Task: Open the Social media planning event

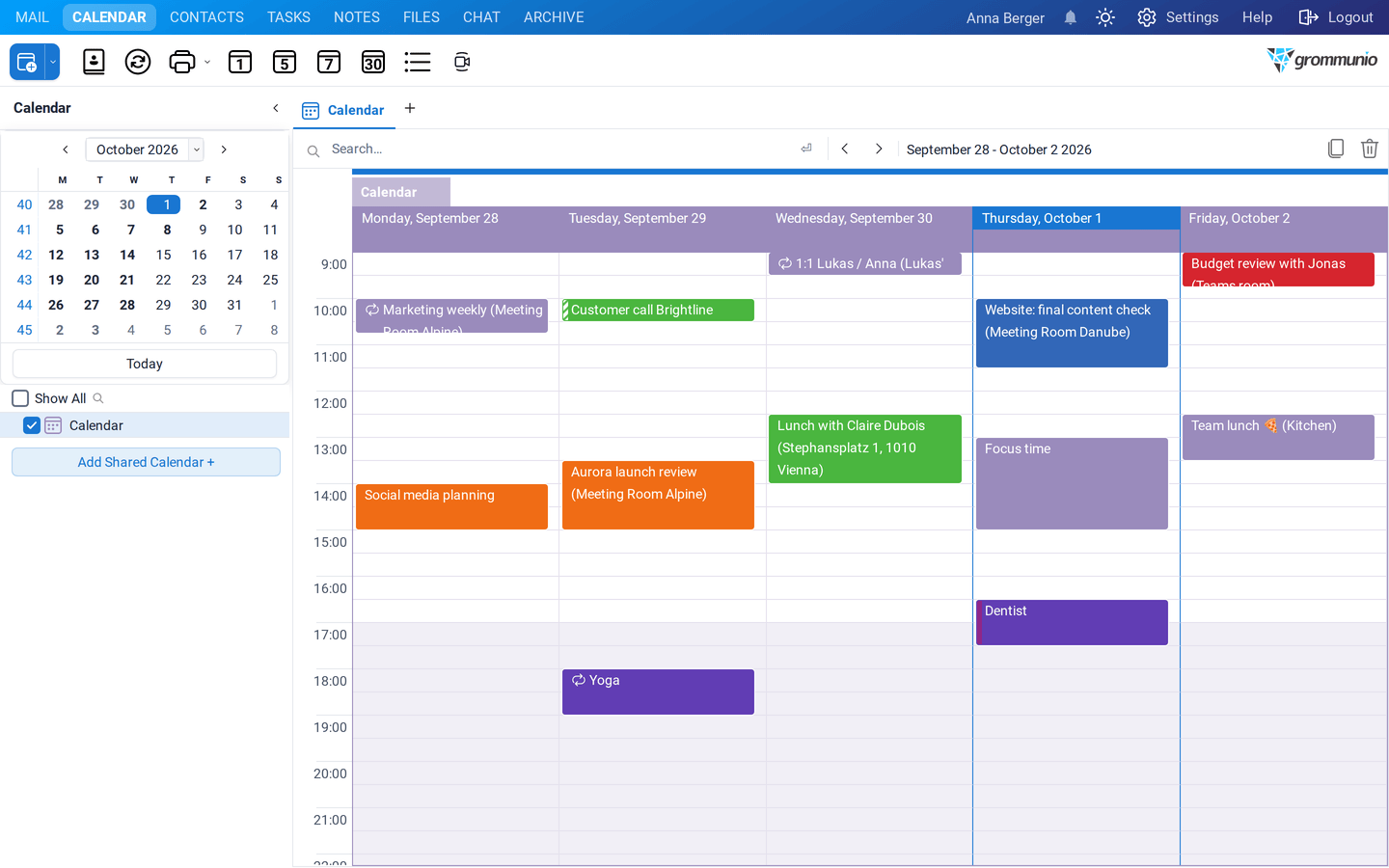Action: coord(451,506)
